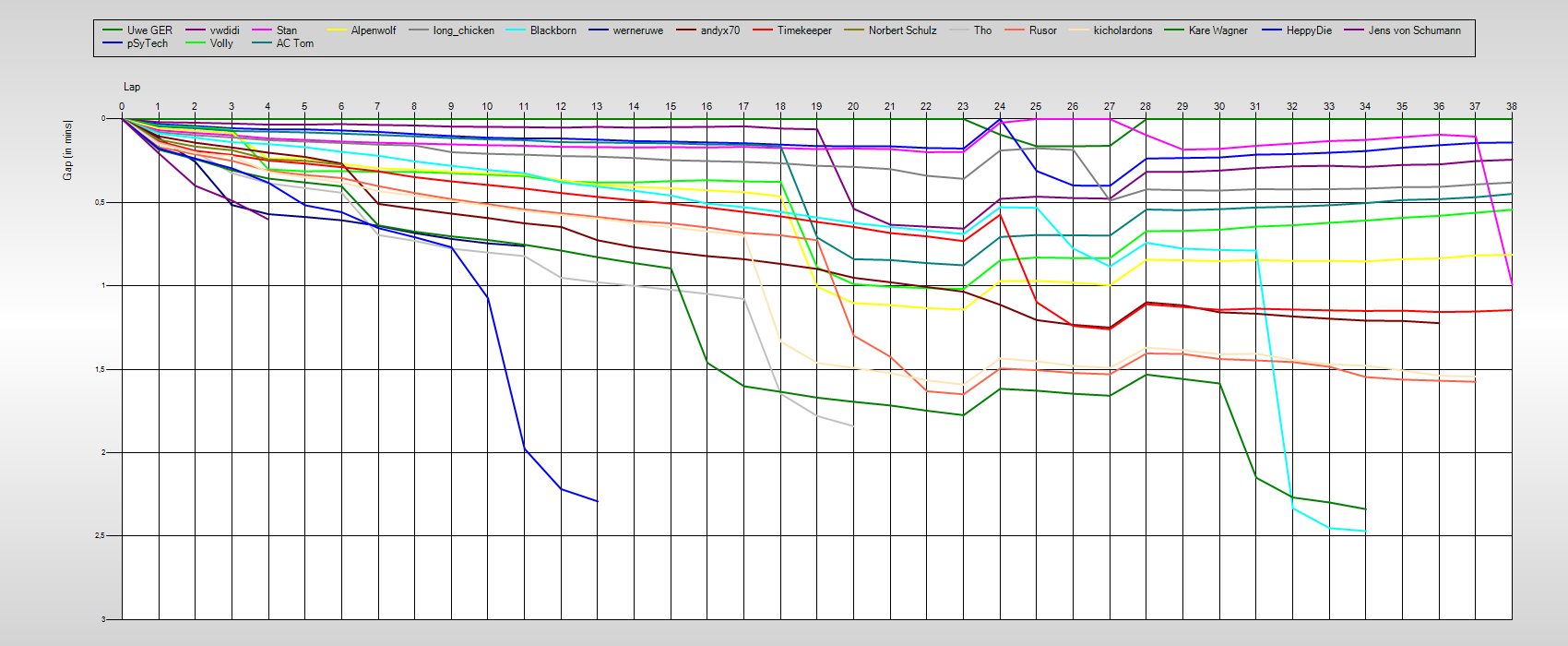Click Jens von Schumann legend label
Screen dimensions: 1568x646
1414,30
